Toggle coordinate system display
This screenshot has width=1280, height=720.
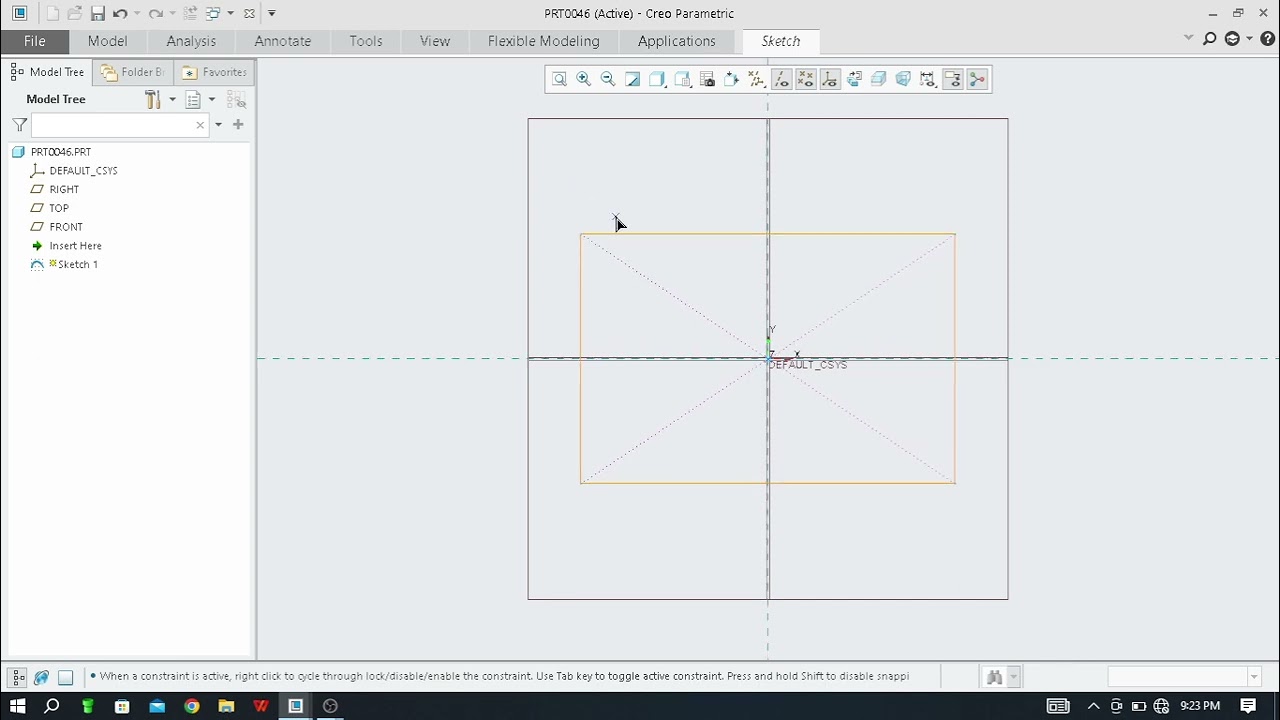coord(830,79)
